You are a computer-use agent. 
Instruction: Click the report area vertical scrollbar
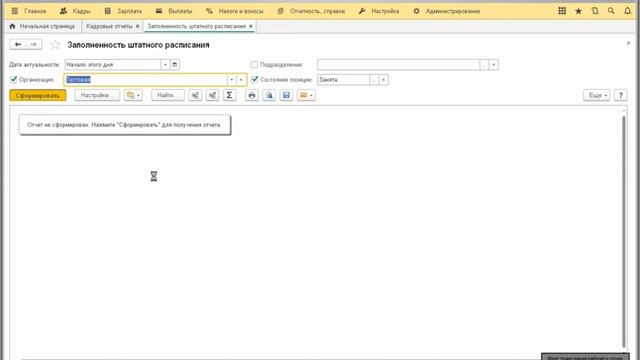click(624, 231)
